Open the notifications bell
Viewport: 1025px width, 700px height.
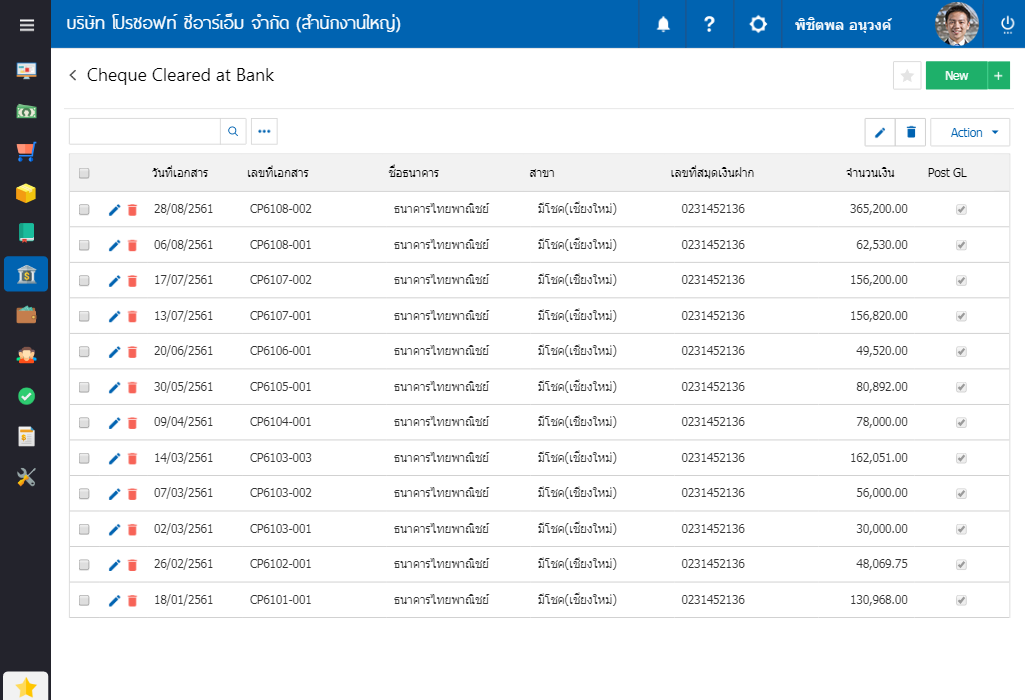tap(663, 24)
